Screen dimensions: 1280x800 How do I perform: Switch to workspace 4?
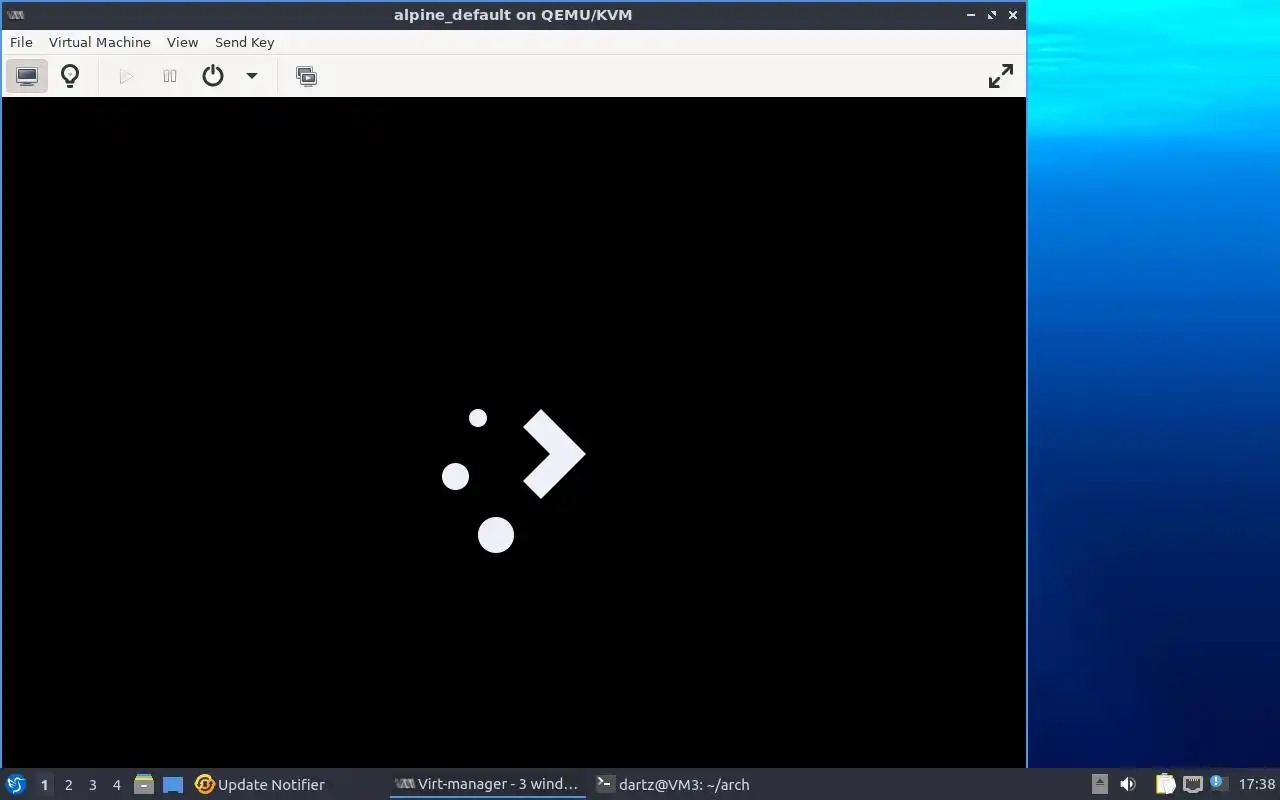click(116, 785)
